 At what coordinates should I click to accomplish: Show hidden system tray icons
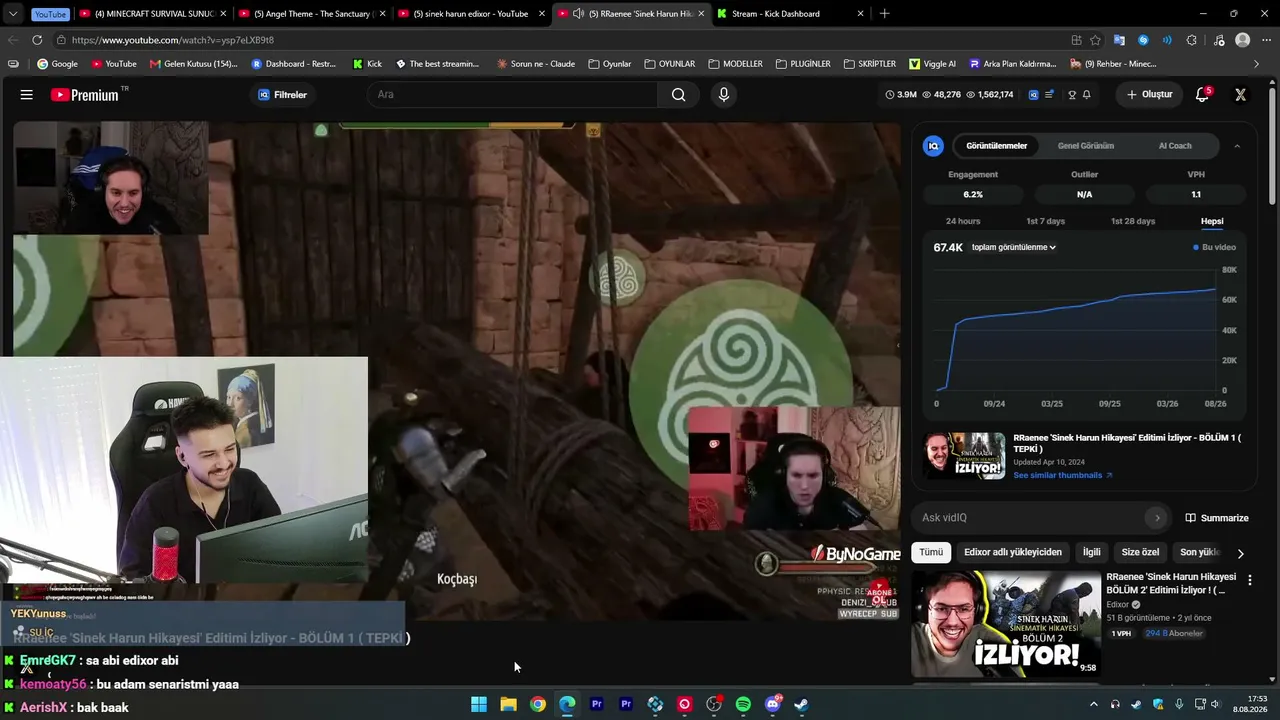click(1093, 704)
